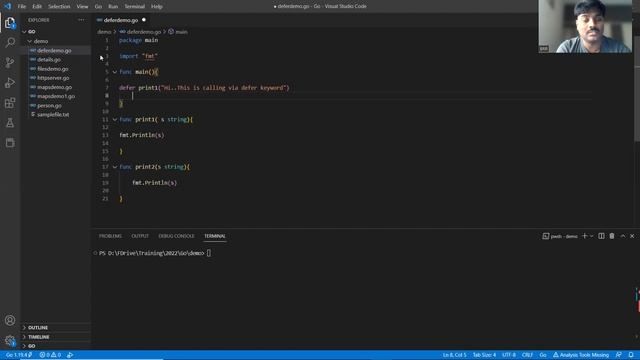The width and height of the screenshot is (640, 360).
Task: Change CRLF line ending in status bar
Action: click(527, 355)
